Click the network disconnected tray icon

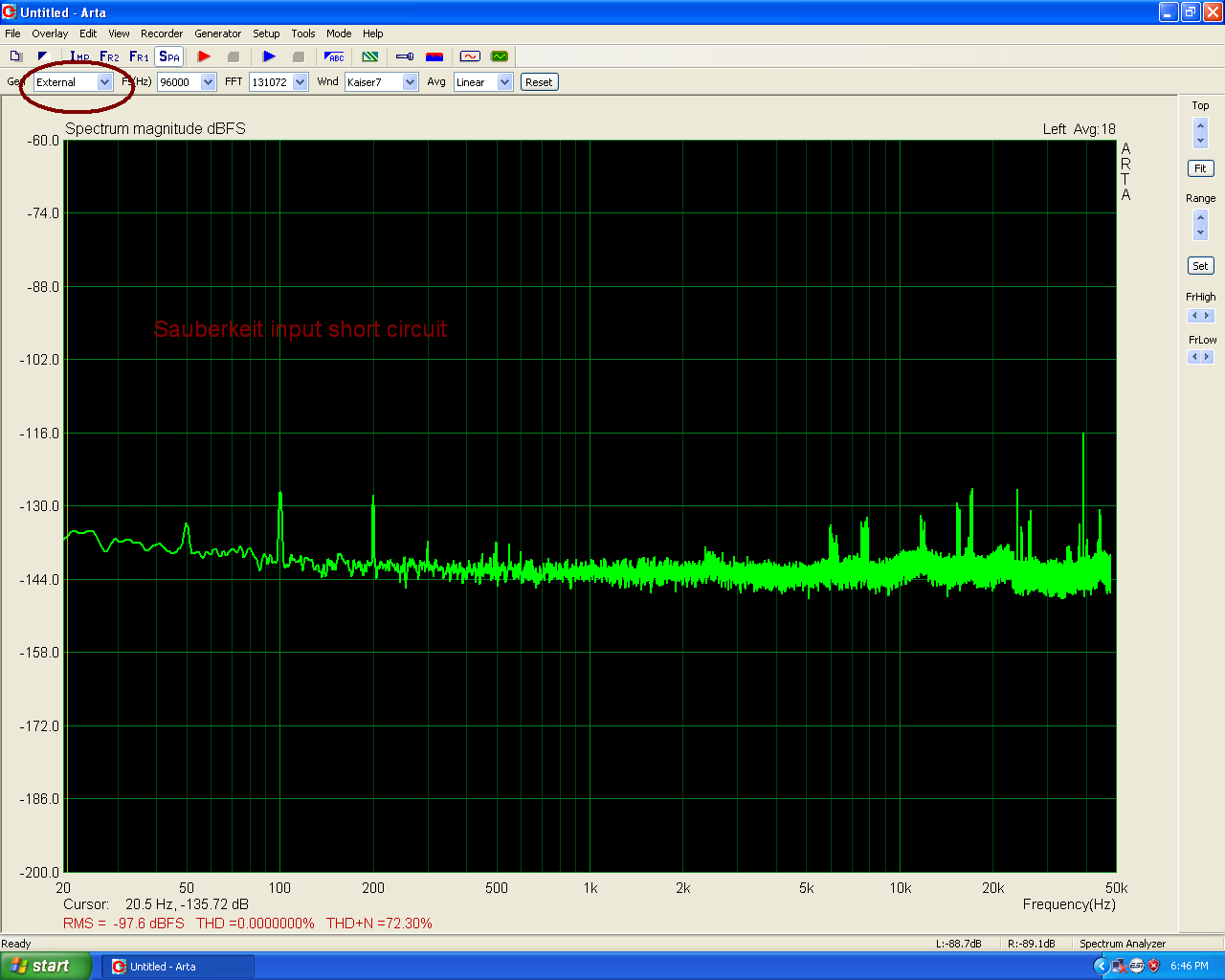[x=1120, y=967]
